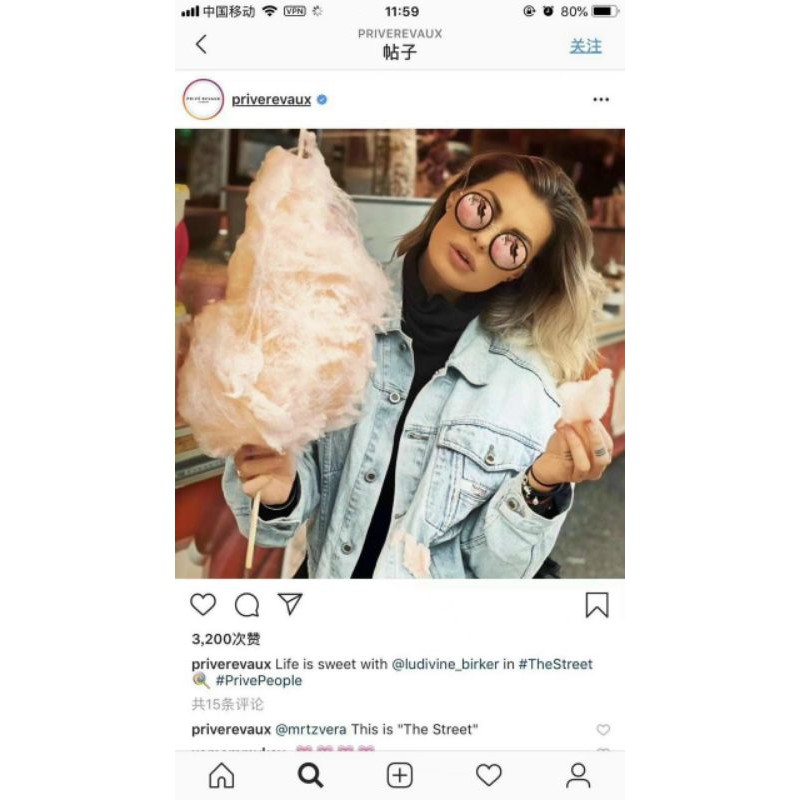Image resolution: width=800 pixels, height=800 pixels.
Task: Open priverevaux username link in post header
Action: 271,99
